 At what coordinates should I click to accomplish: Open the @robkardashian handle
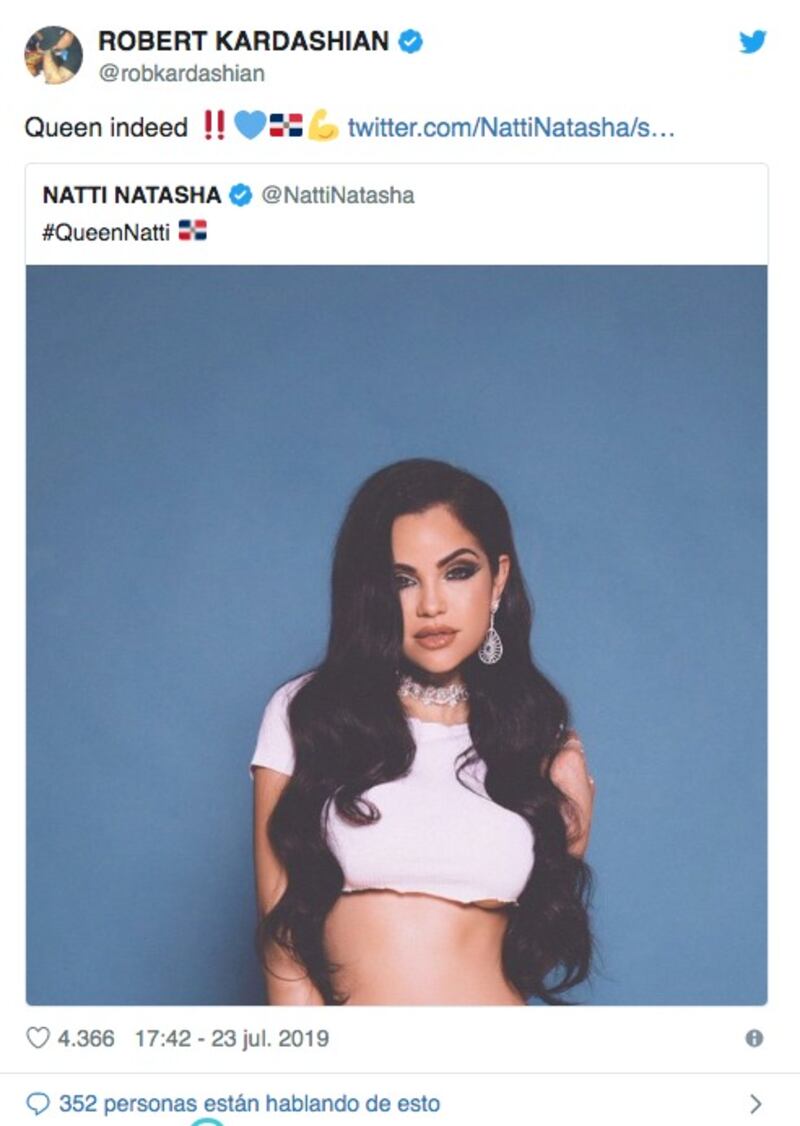182,73
